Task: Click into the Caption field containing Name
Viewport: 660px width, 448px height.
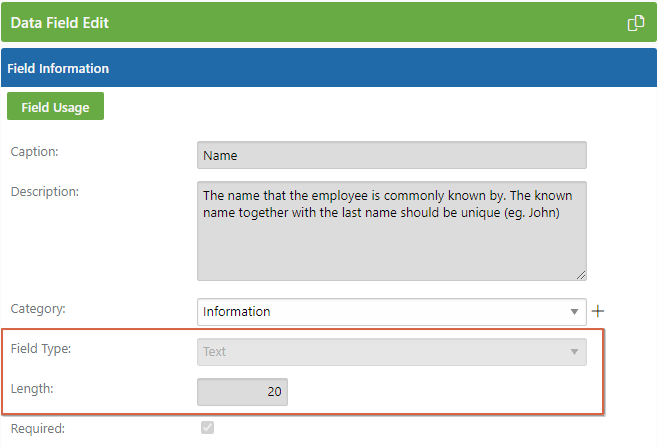Action: pos(391,155)
